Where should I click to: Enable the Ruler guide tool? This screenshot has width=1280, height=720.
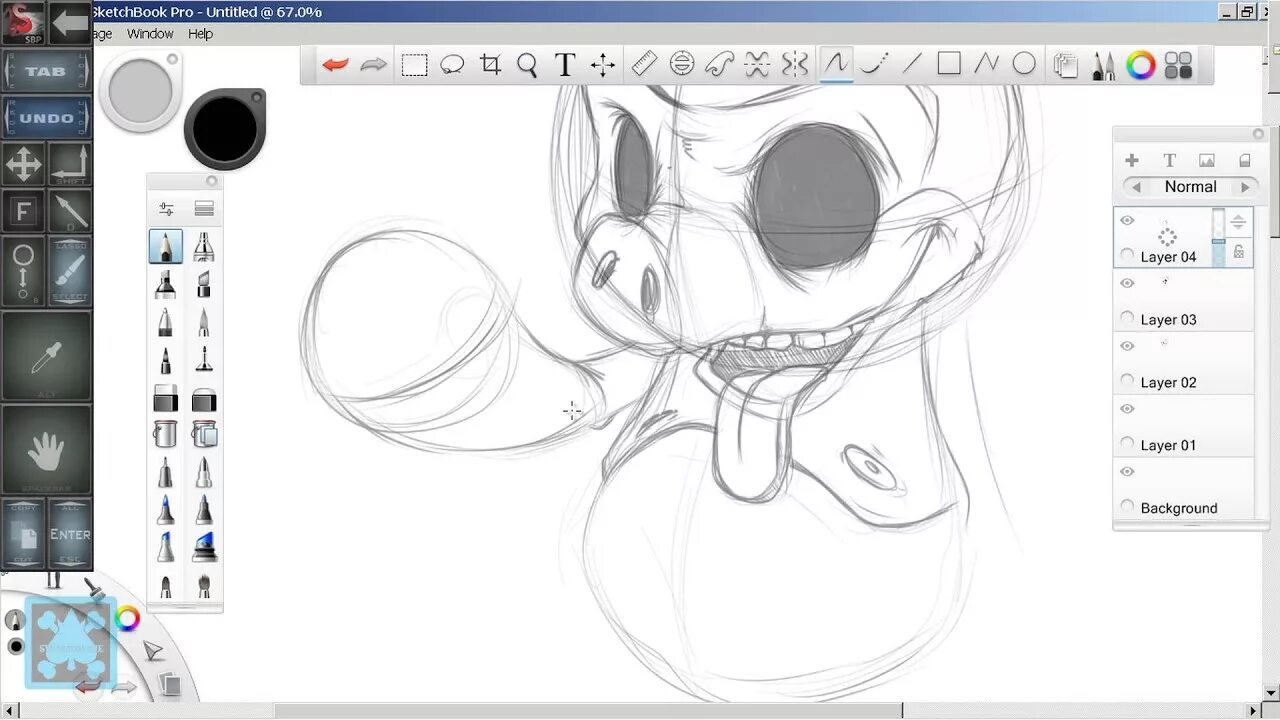click(x=644, y=65)
